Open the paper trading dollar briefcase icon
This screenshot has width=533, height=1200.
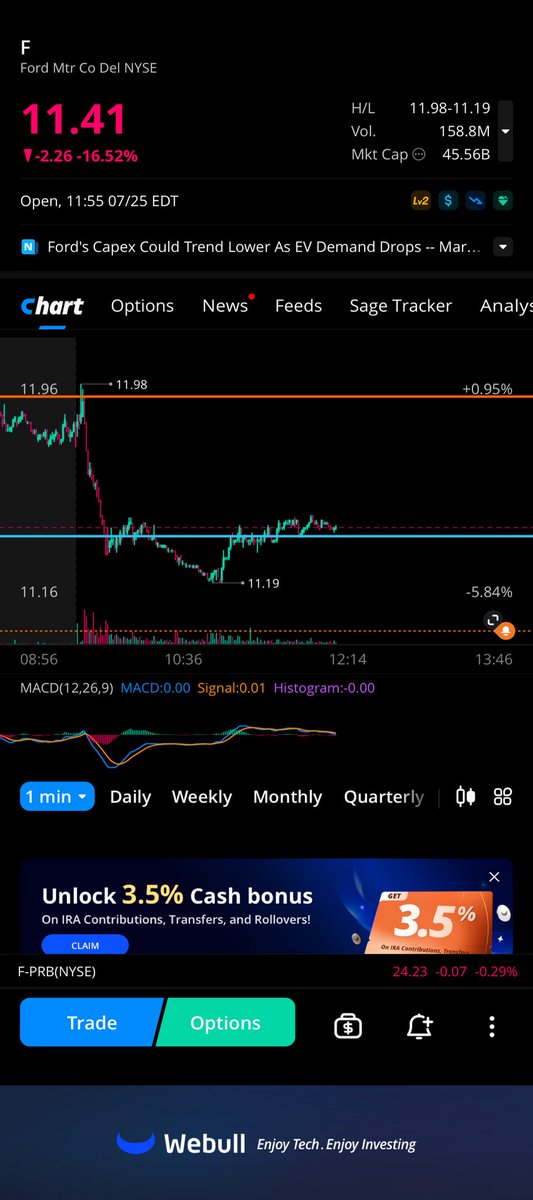(x=348, y=1025)
